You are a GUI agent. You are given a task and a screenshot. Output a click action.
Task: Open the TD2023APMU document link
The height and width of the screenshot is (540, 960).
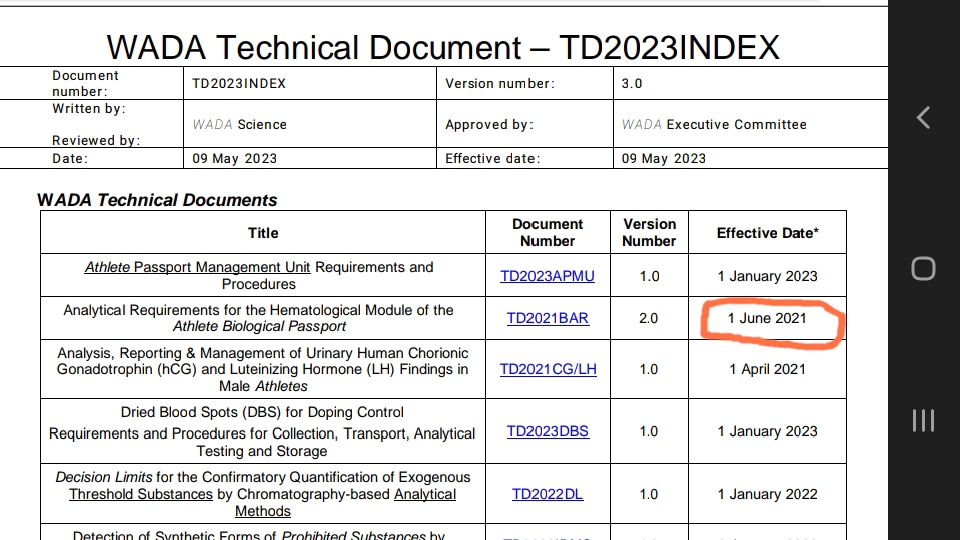pyautogui.click(x=547, y=276)
